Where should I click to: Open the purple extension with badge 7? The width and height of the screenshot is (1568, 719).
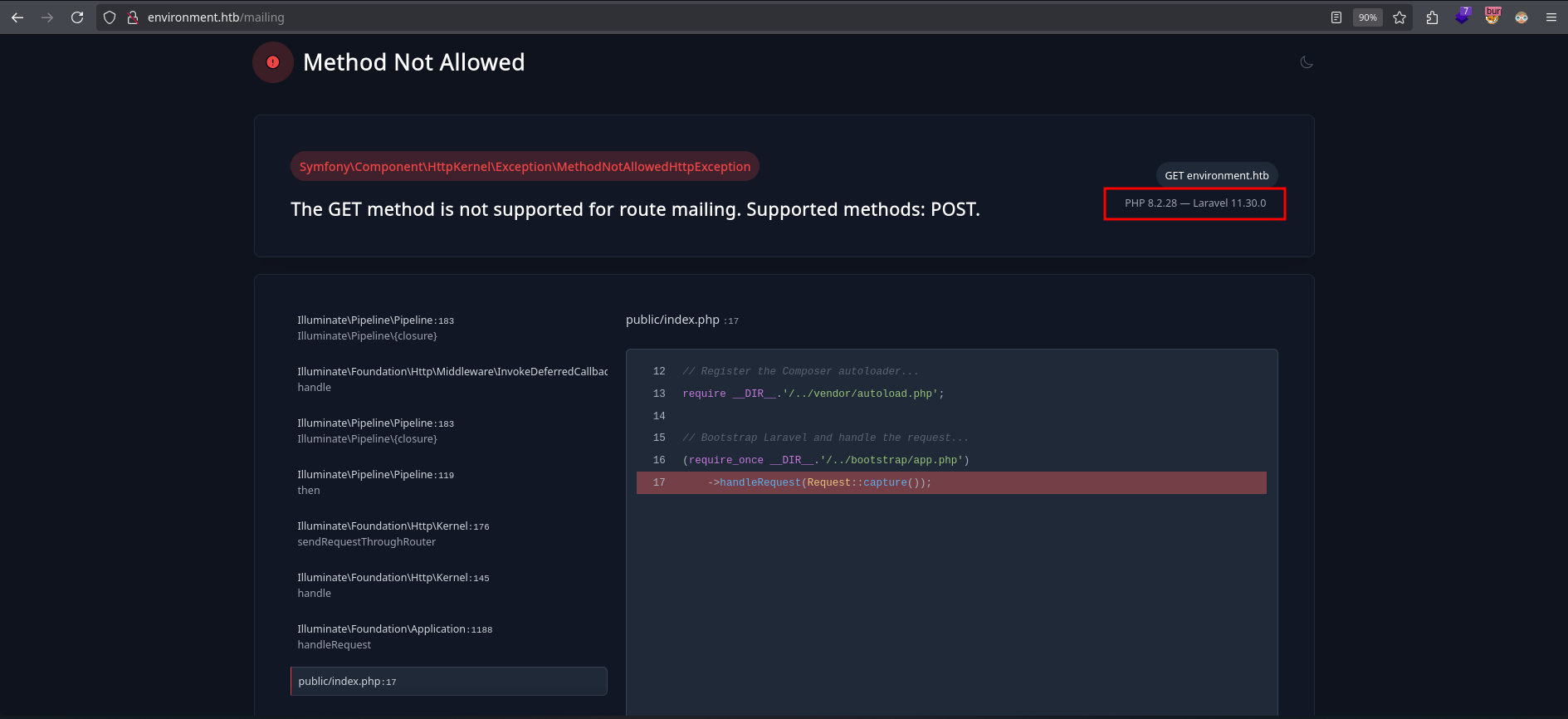point(1463,17)
